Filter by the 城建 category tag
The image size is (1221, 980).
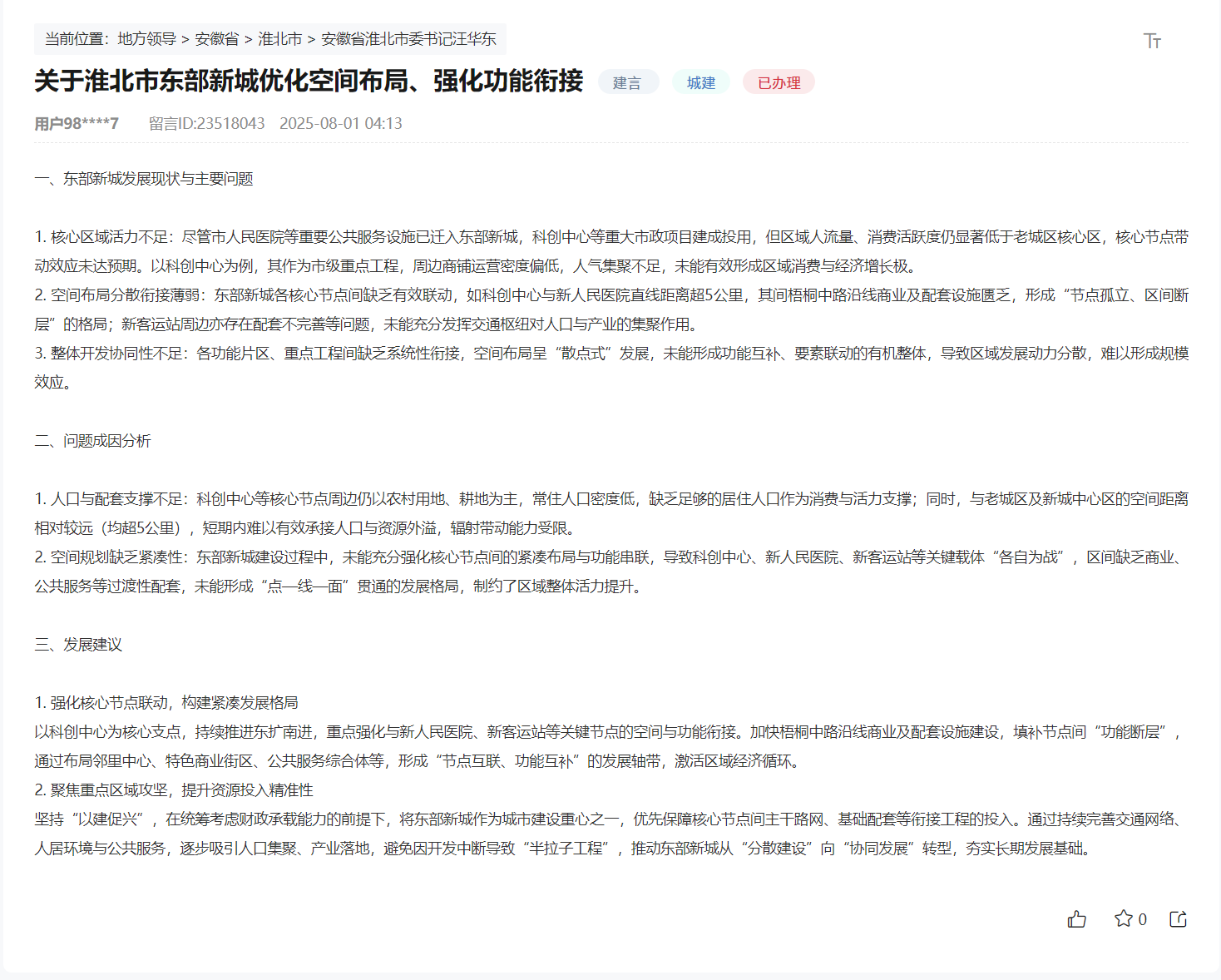pyautogui.click(x=700, y=82)
